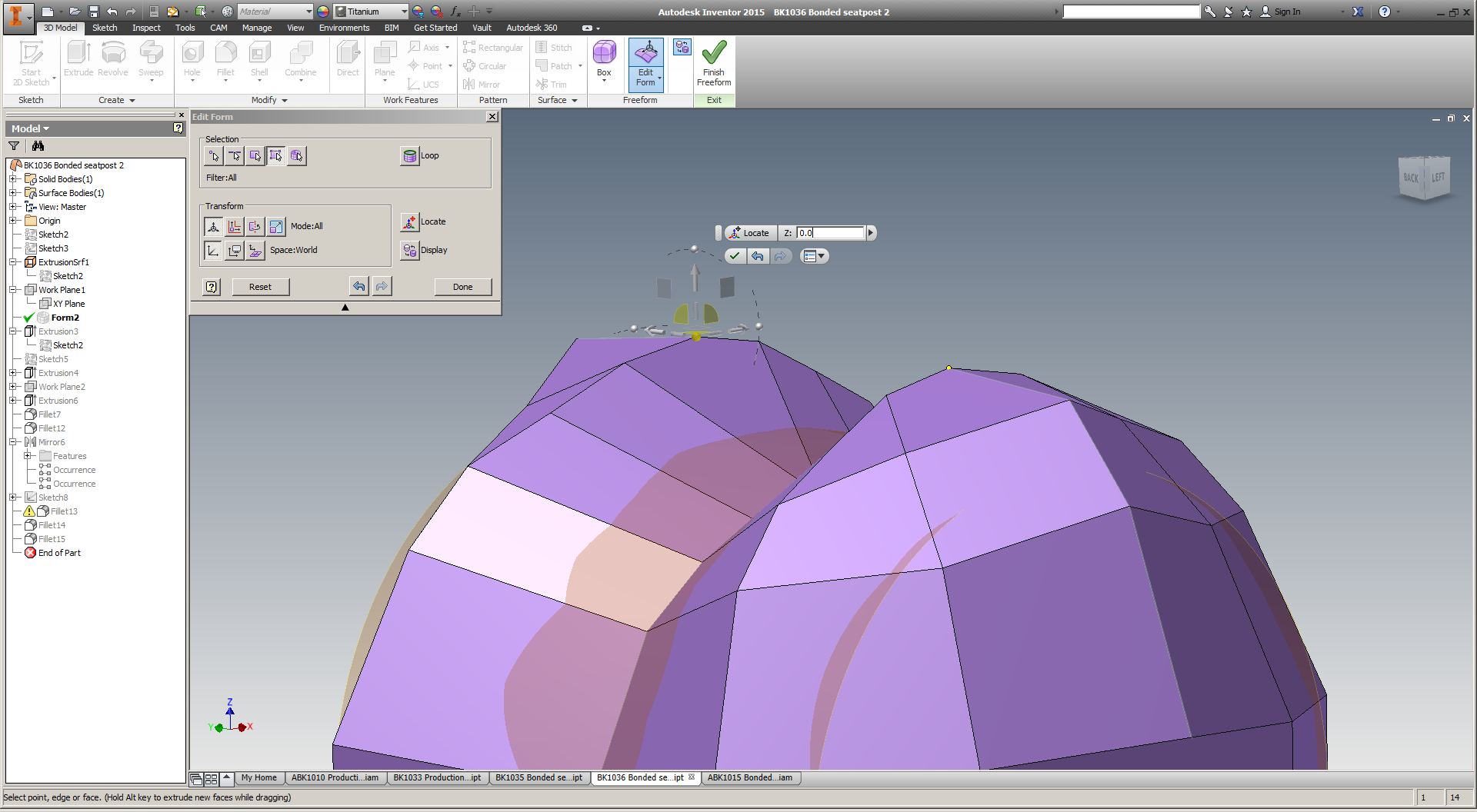Switch to the Sketch ribbon tab
The width and height of the screenshot is (1477, 812).
click(105, 28)
